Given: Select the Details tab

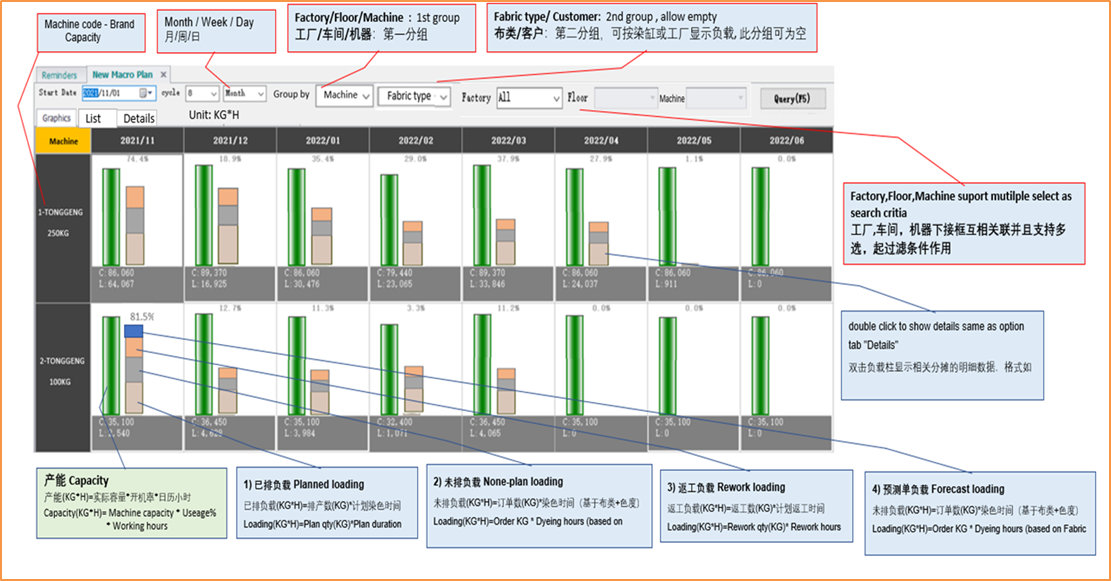Looking at the screenshot, I should pos(139,118).
